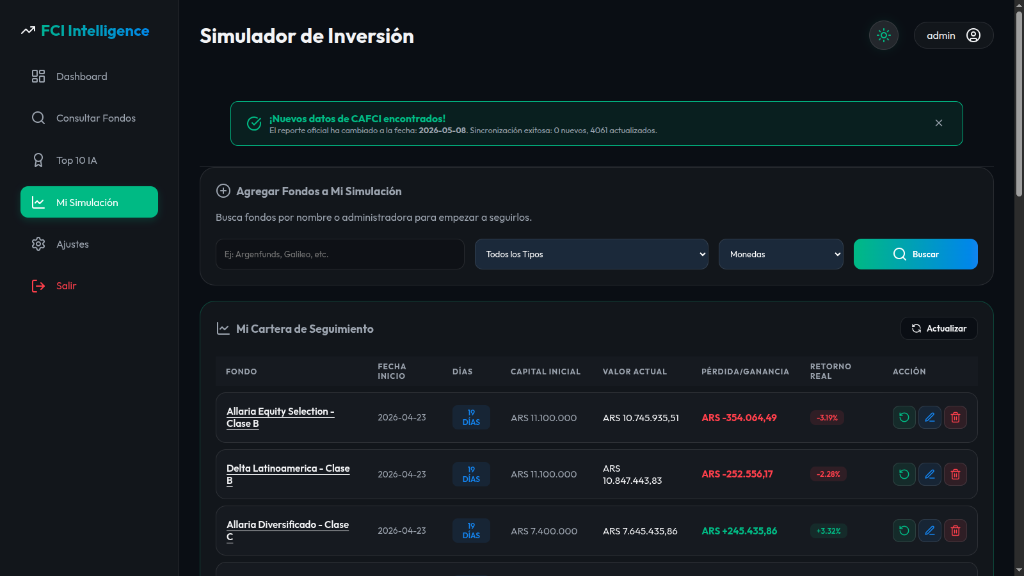Screen dimensions: 1024x576
Task: Select Mi Simulación in the sidebar
Action: coord(89,202)
